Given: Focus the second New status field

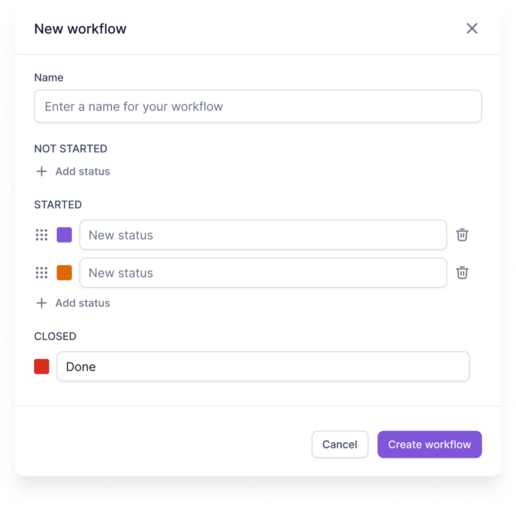Looking at the screenshot, I should [263, 273].
